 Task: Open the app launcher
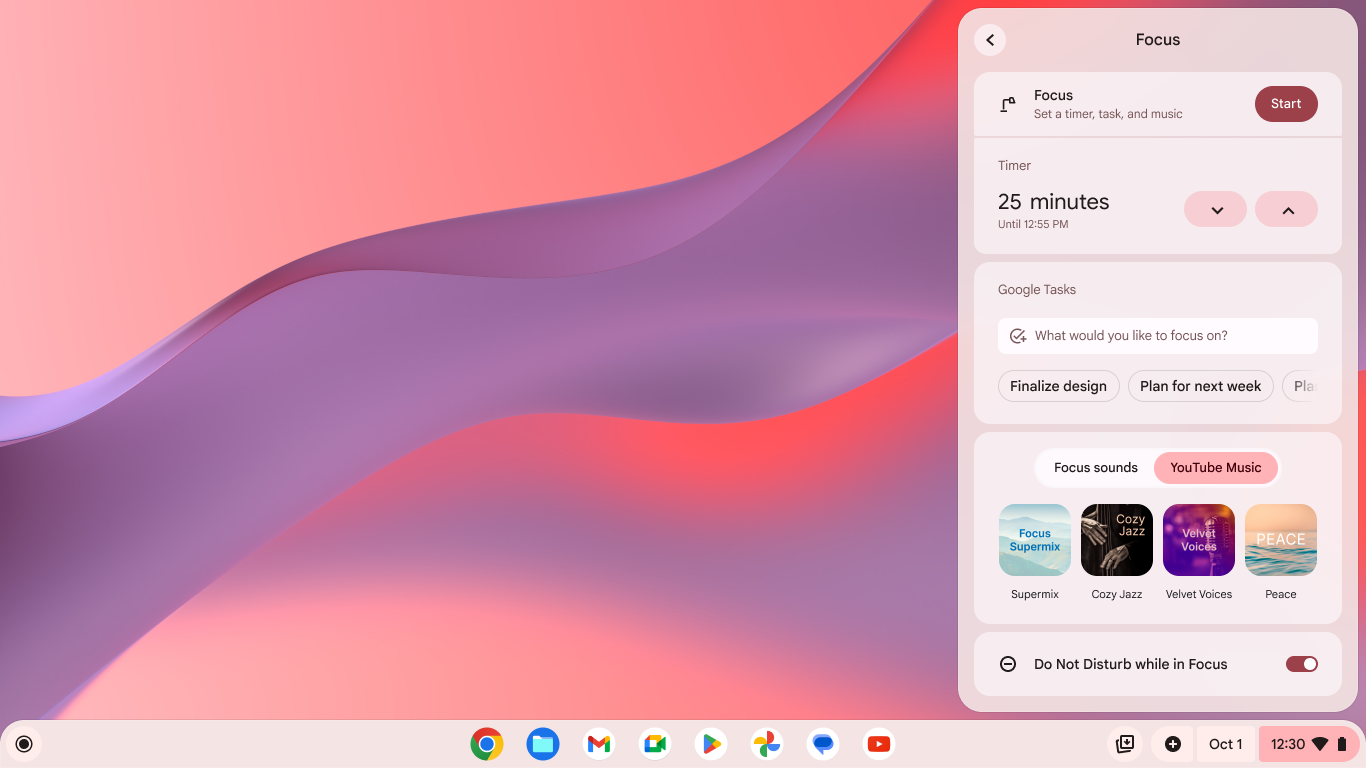coord(24,744)
